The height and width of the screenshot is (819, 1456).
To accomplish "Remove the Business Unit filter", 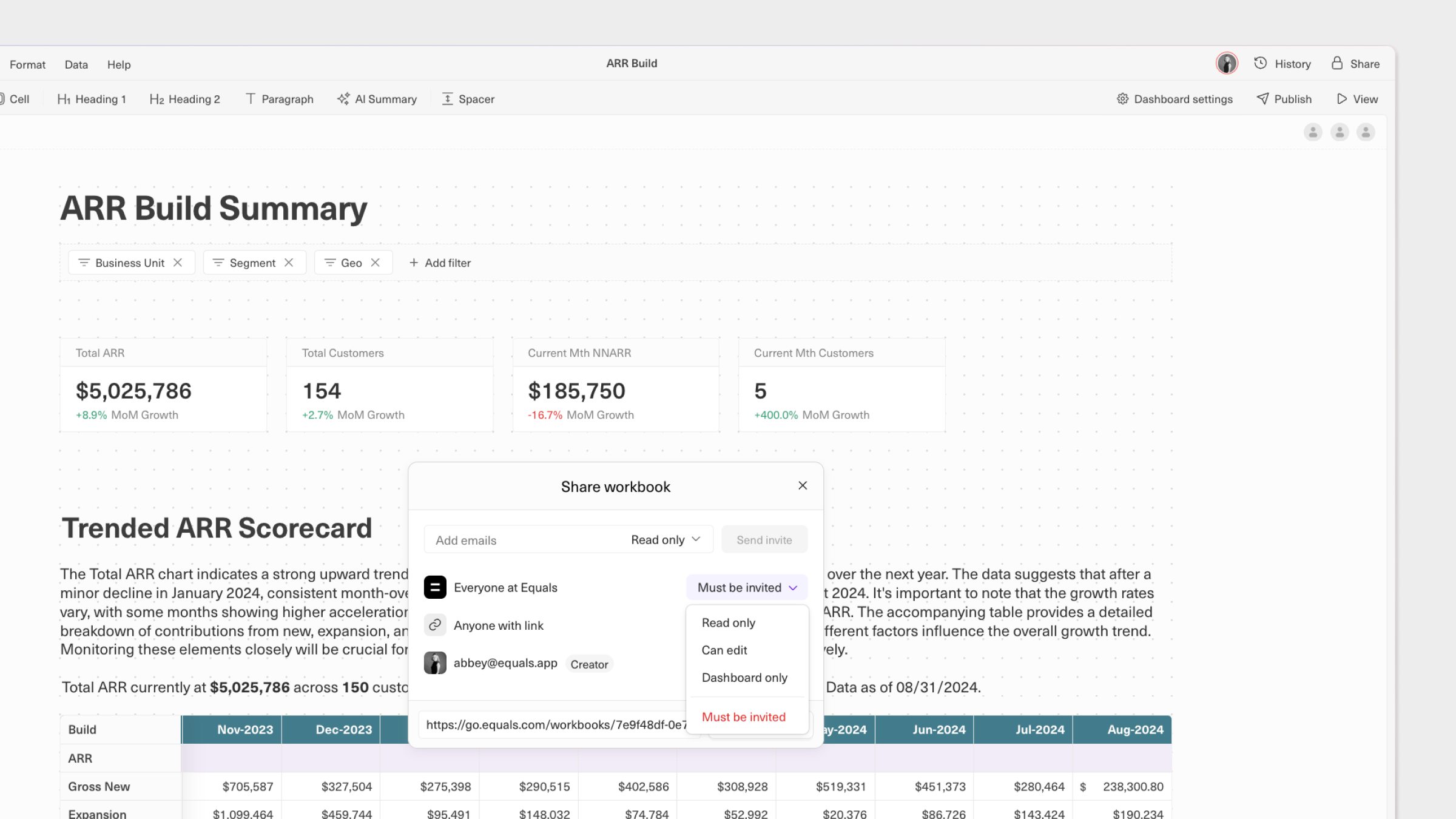I will coord(178,263).
